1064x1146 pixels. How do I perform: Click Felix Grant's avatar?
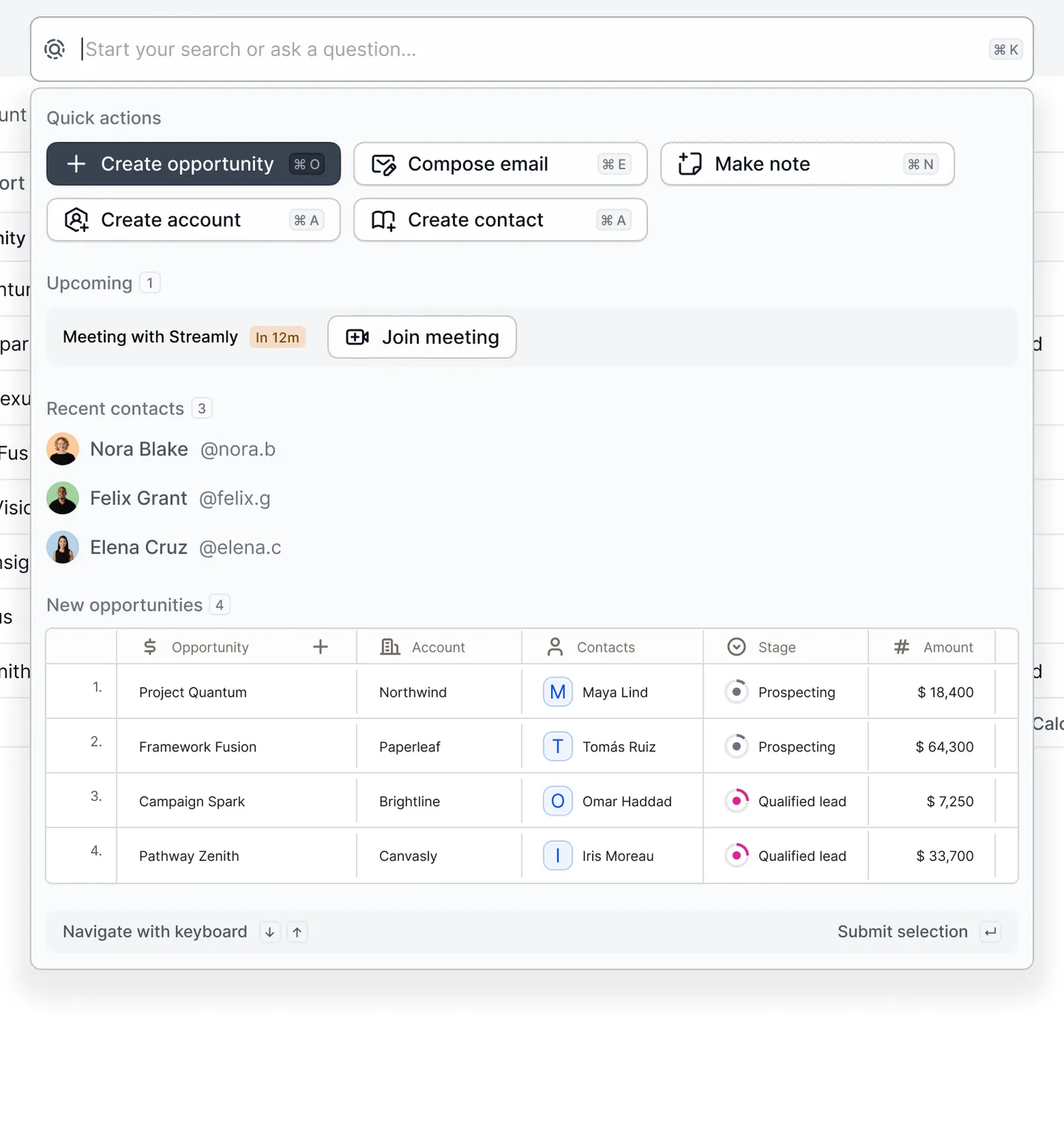click(x=63, y=499)
